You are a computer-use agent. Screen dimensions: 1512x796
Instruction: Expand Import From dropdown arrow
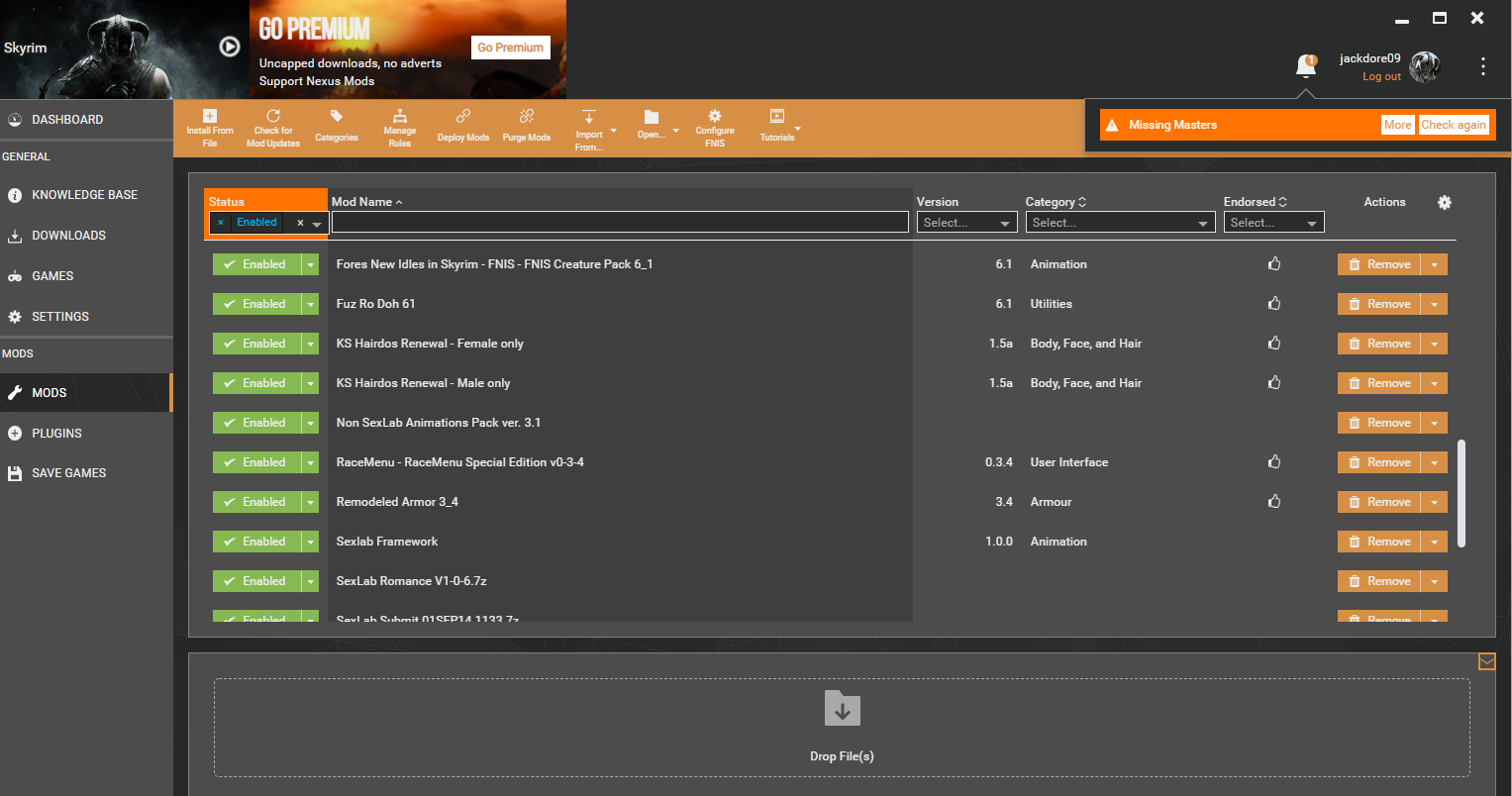(x=613, y=131)
